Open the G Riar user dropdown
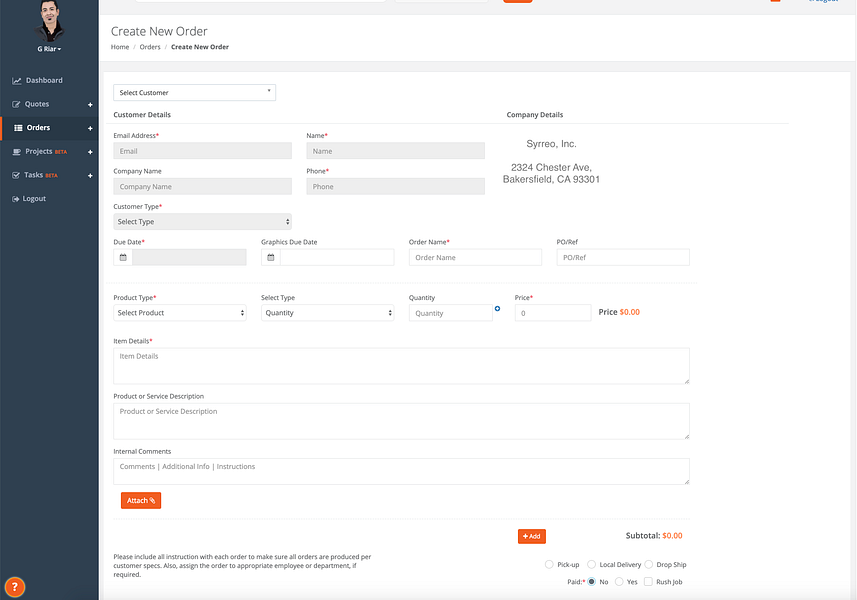The image size is (857, 600). [49, 49]
